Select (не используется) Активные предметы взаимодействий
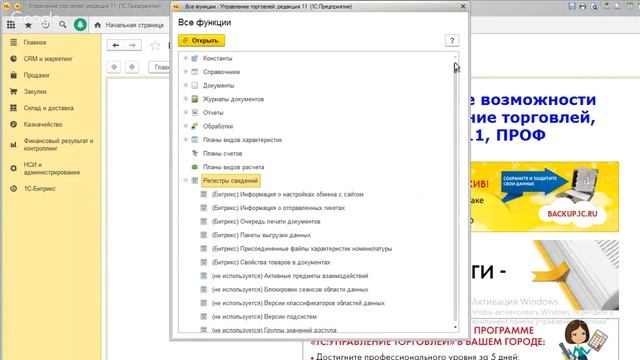Image resolution: width=640 pixels, height=360 pixels. tap(290, 276)
